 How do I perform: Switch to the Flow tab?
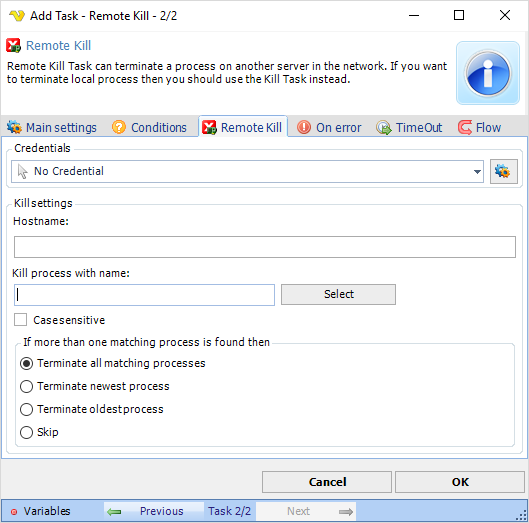tap(479, 128)
